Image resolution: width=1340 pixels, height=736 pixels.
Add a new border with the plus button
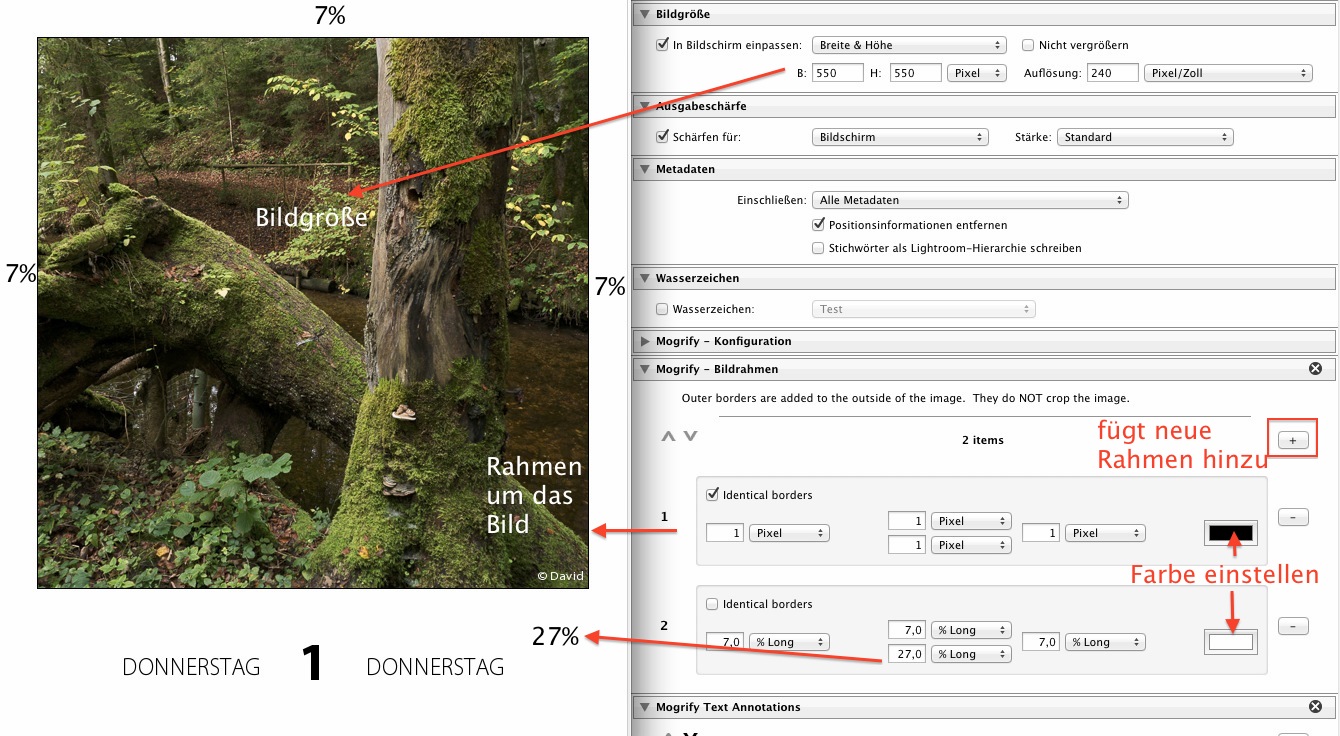tap(1293, 440)
